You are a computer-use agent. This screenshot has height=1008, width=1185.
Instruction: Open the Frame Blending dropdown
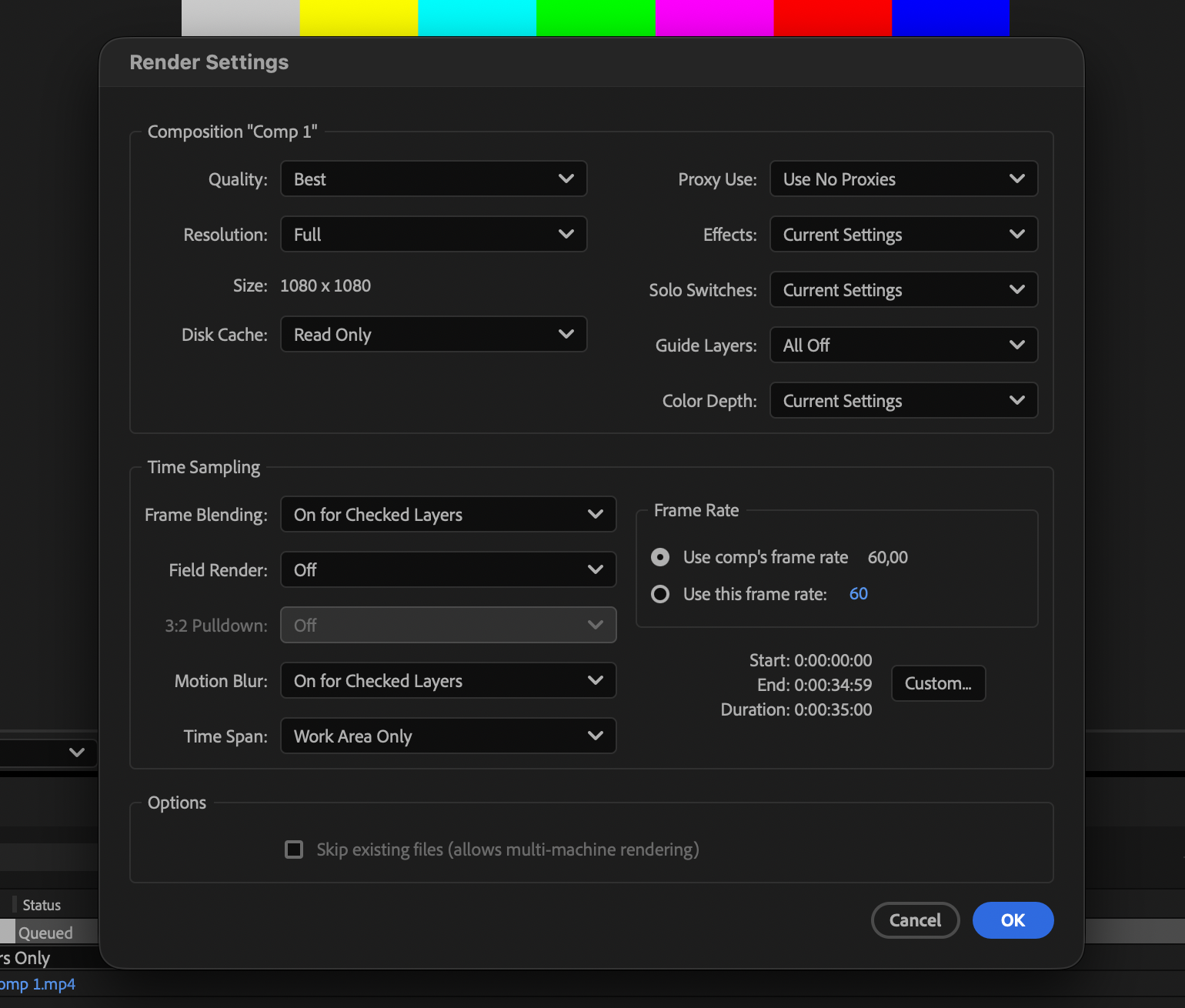449,514
